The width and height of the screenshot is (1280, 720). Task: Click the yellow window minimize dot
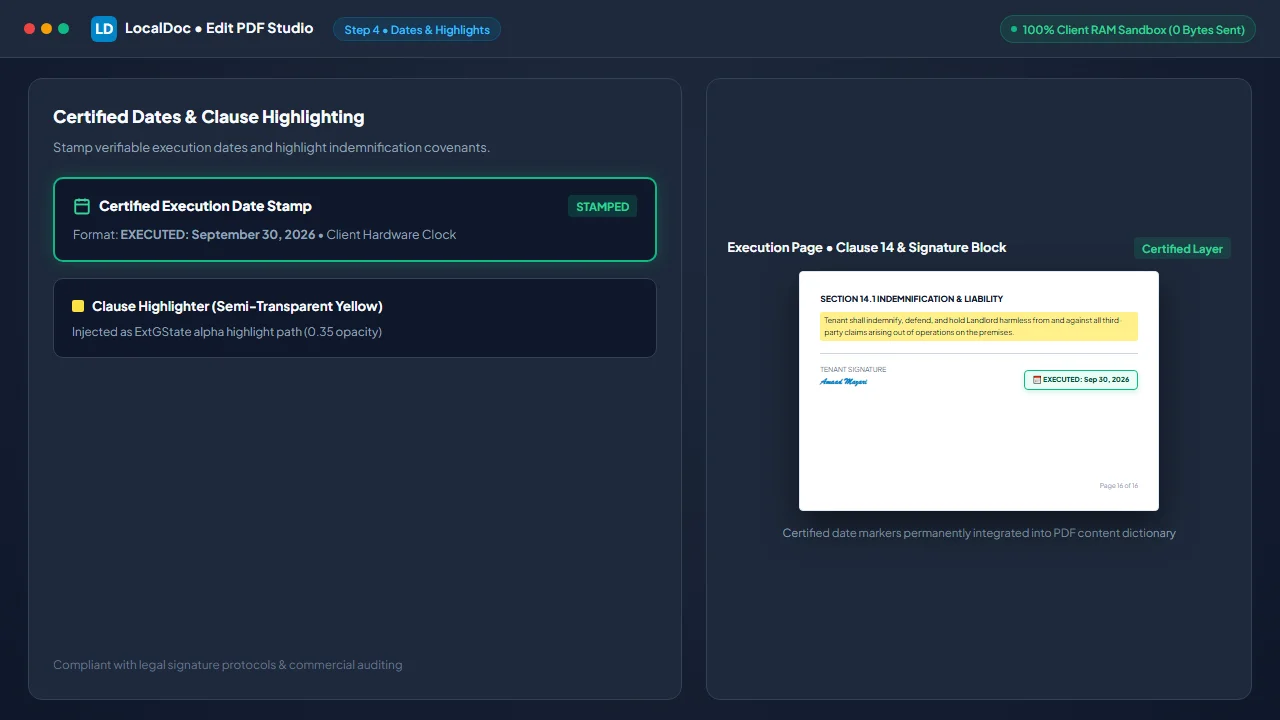pyautogui.click(x=46, y=29)
